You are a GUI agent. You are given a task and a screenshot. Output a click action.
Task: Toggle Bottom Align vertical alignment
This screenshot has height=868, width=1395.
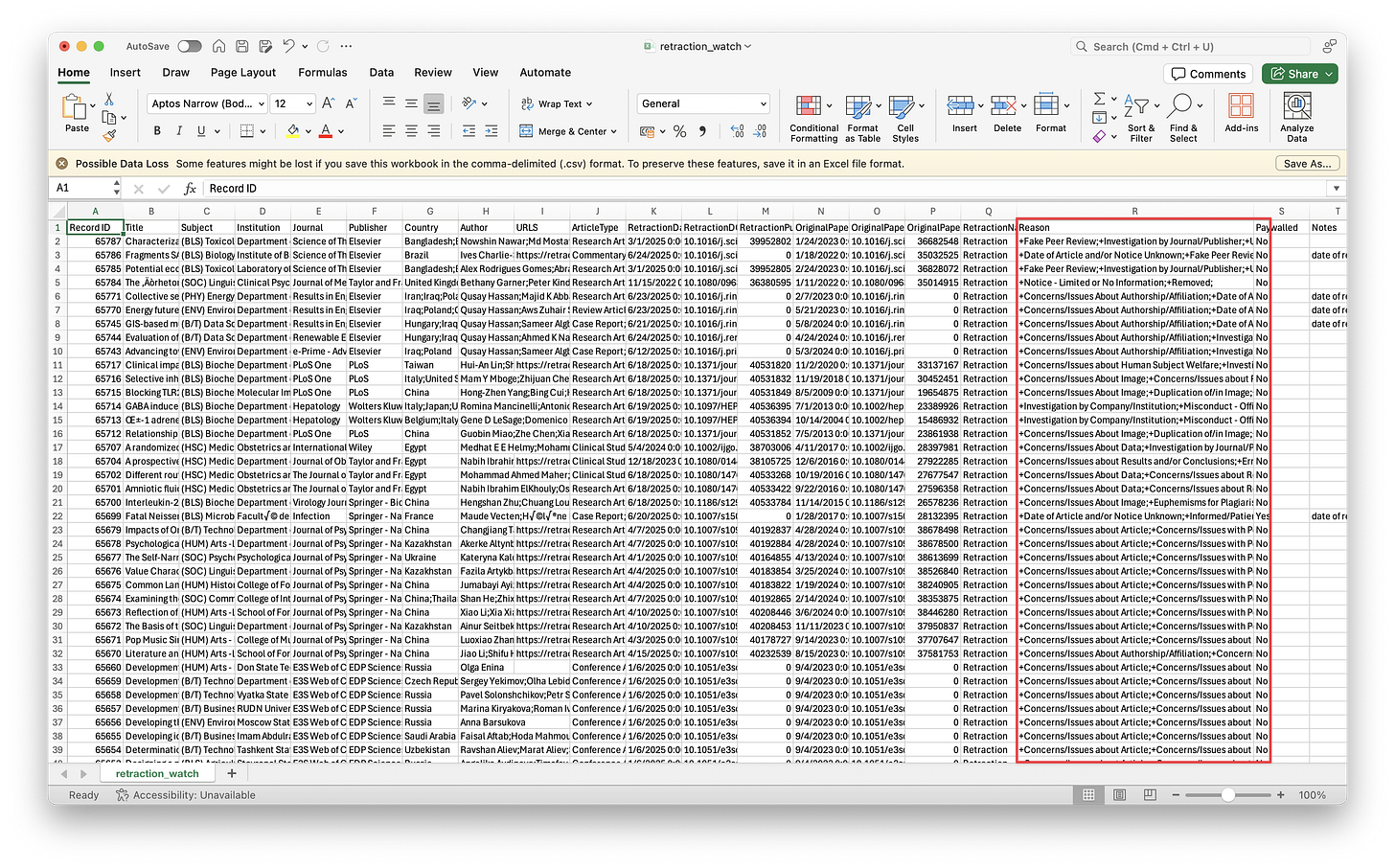coord(434,103)
